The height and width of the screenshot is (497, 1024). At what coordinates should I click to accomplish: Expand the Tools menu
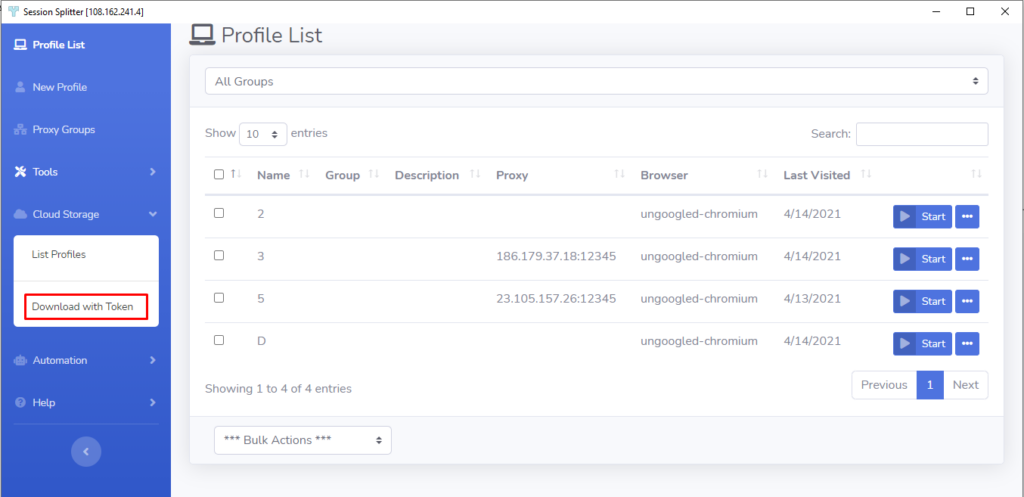86,172
